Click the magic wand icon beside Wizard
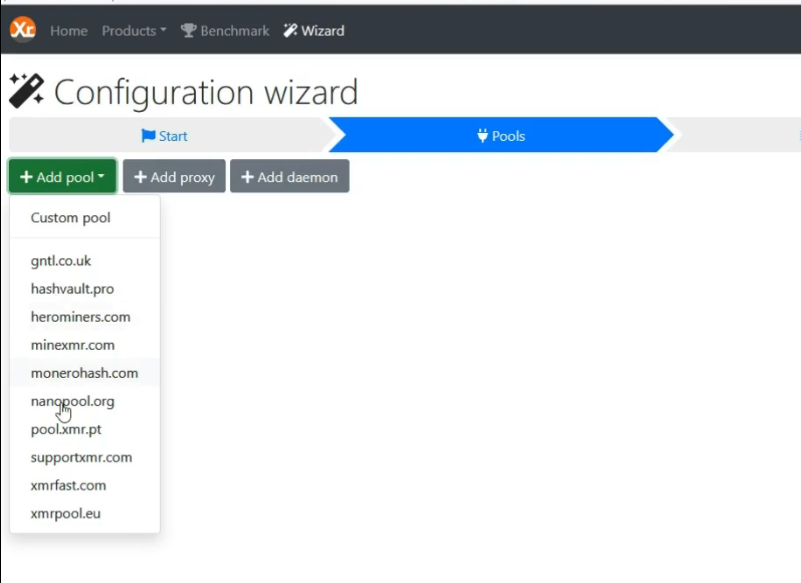 point(290,31)
